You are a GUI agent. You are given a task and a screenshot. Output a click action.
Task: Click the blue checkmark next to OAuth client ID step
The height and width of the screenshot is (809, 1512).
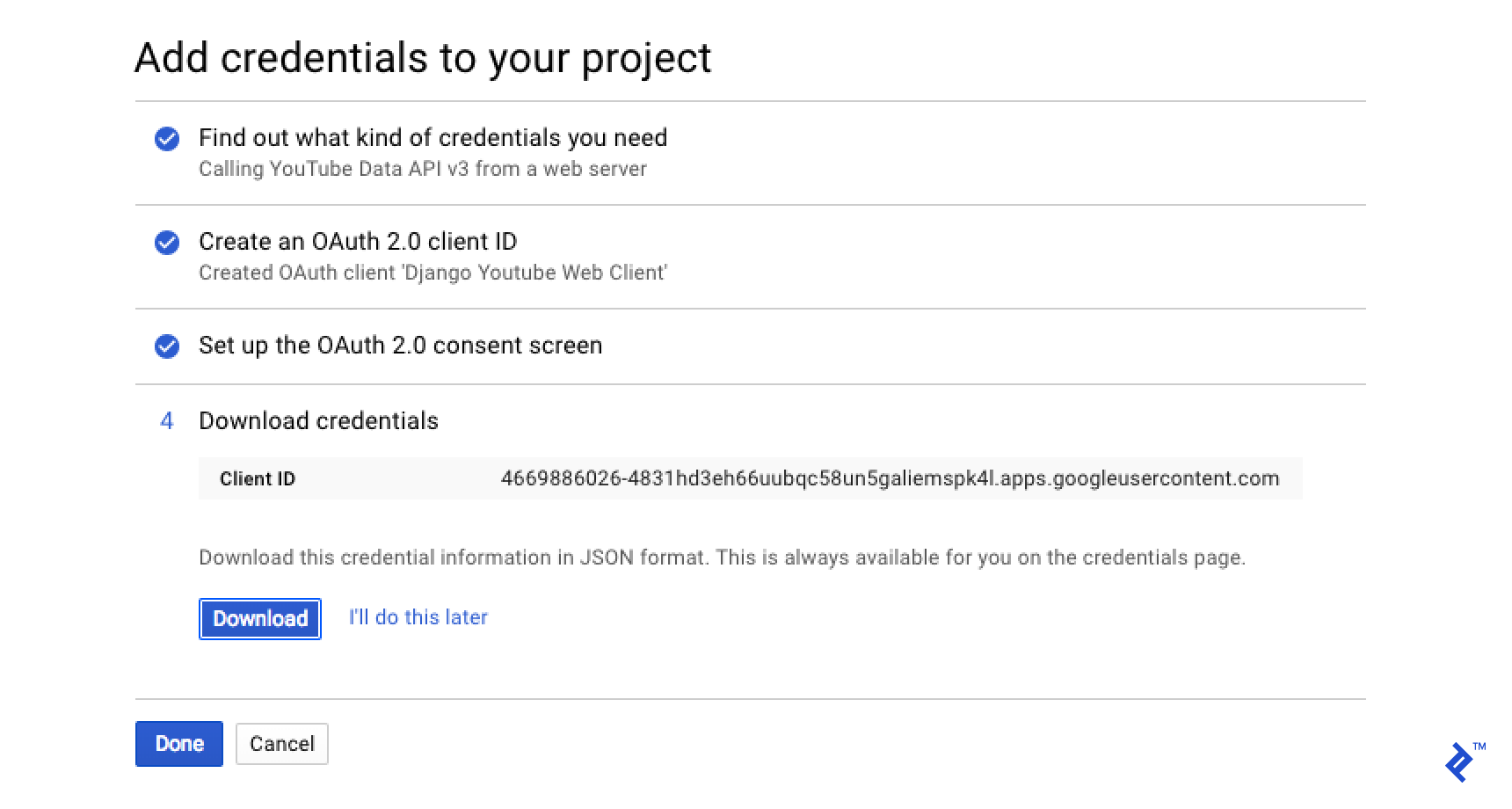[x=167, y=243]
